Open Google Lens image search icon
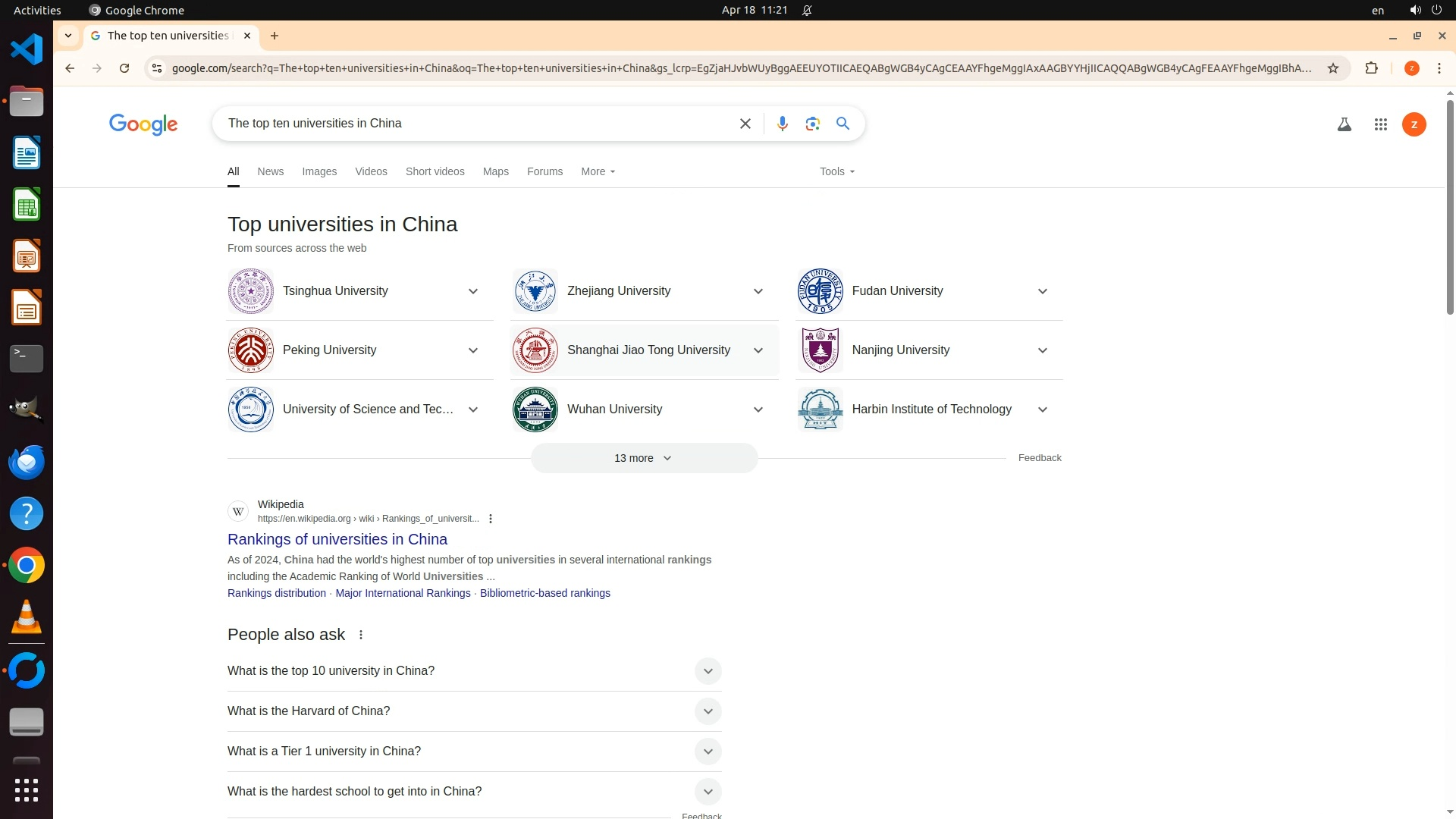Screen dimensions: 1456x819 tap(812, 124)
